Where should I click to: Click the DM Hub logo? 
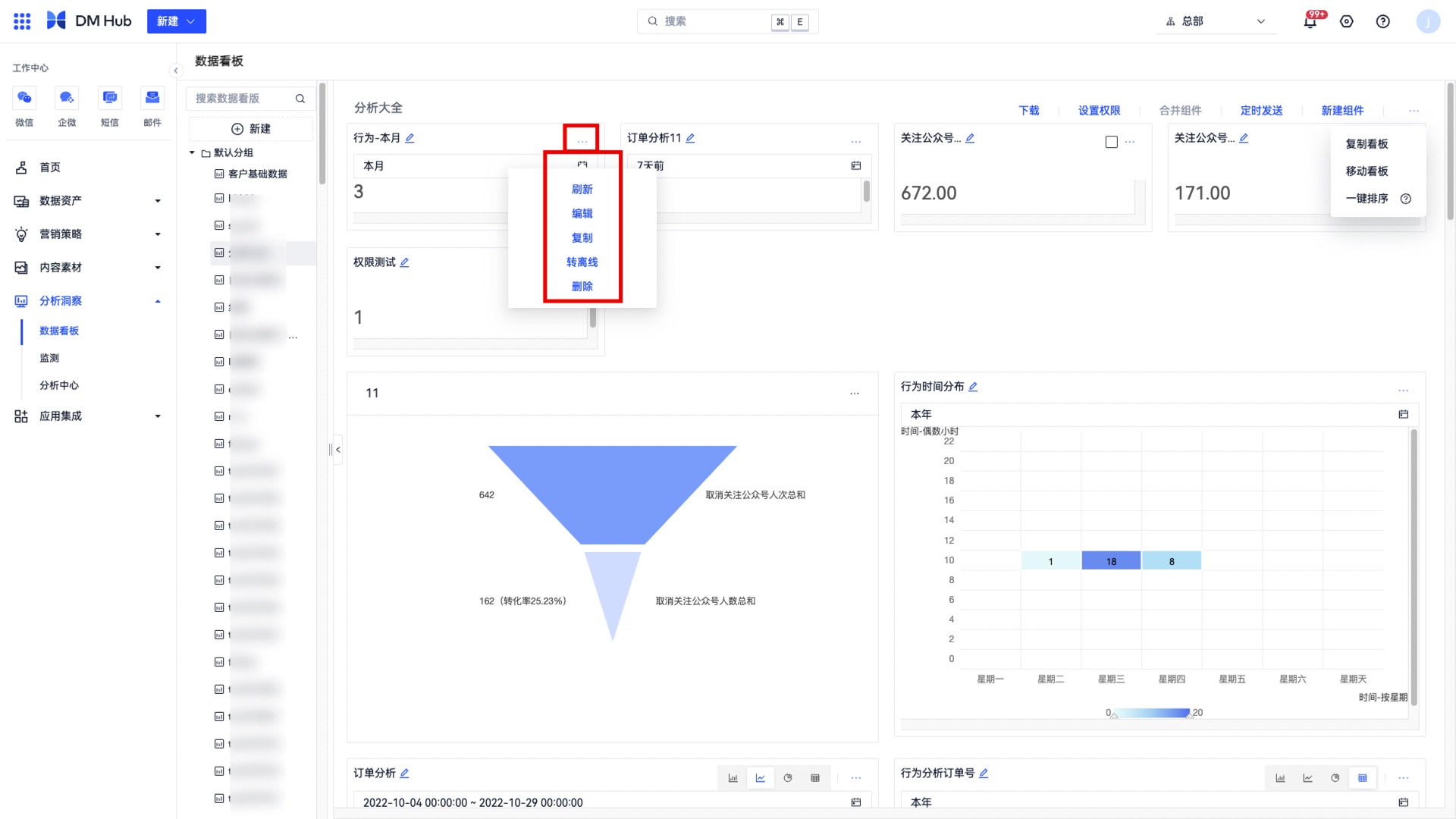pyautogui.click(x=89, y=21)
